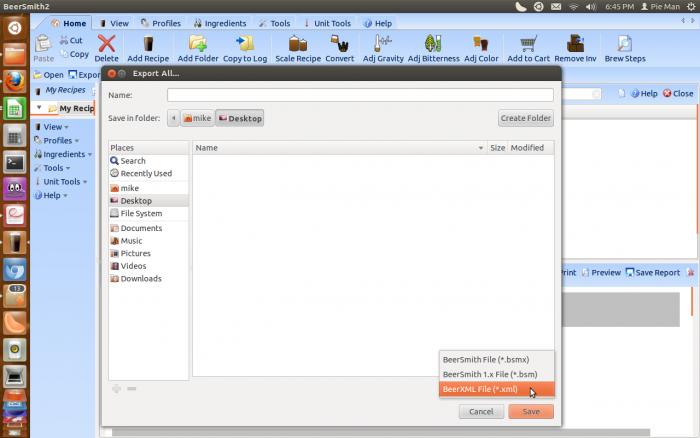
Task: Click the Preview button in report toolbar
Action: click(x=601, y=272)
